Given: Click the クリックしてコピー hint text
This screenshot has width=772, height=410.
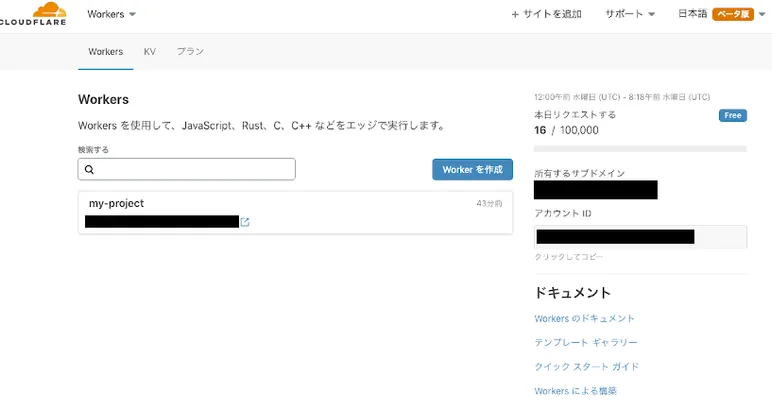Looking at the screenshot, I should (569, 257).
